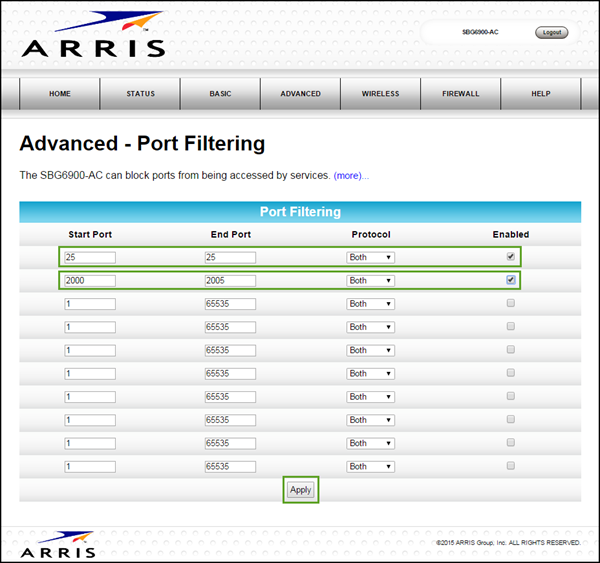Disable the port 25 filter checkbox
Screen dimensions: 600x563
511,256
